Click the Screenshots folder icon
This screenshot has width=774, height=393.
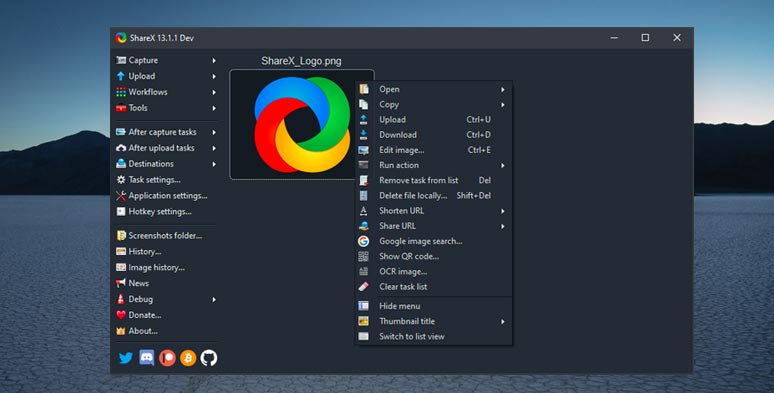click(121, 236)
